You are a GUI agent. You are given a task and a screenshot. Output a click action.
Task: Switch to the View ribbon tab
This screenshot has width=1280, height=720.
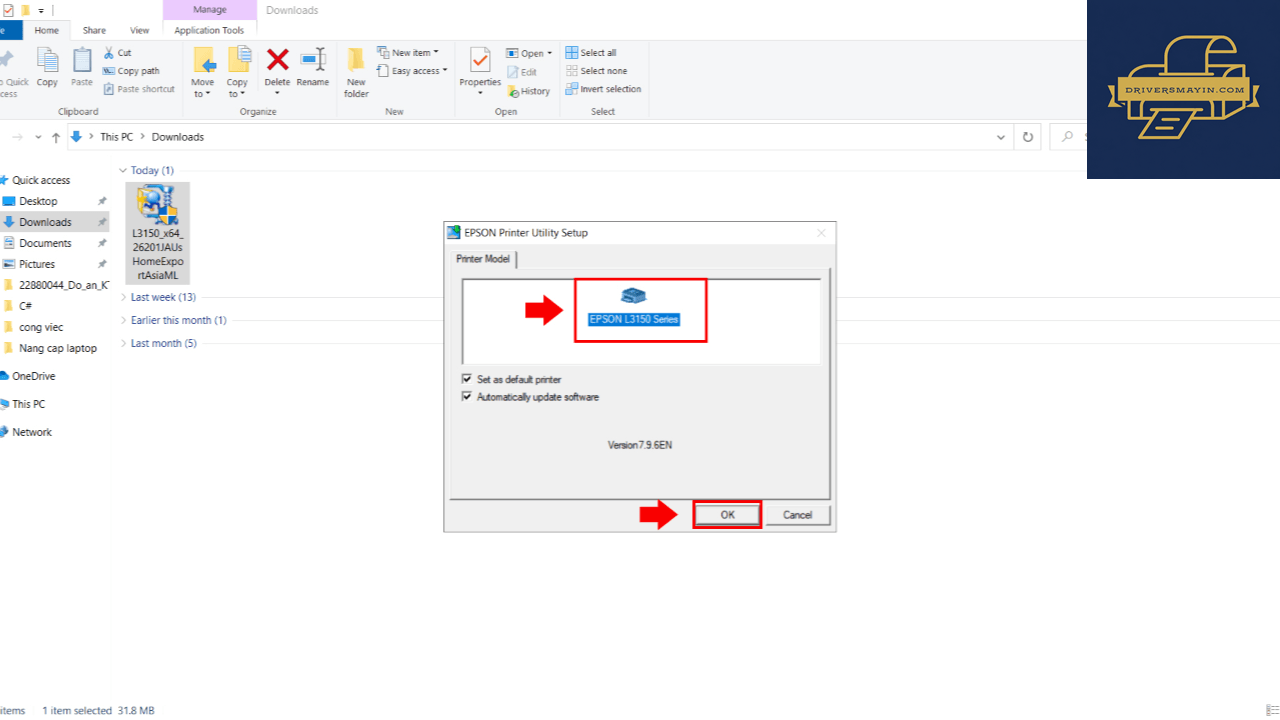pyautogui.click(x=140, y=31)
